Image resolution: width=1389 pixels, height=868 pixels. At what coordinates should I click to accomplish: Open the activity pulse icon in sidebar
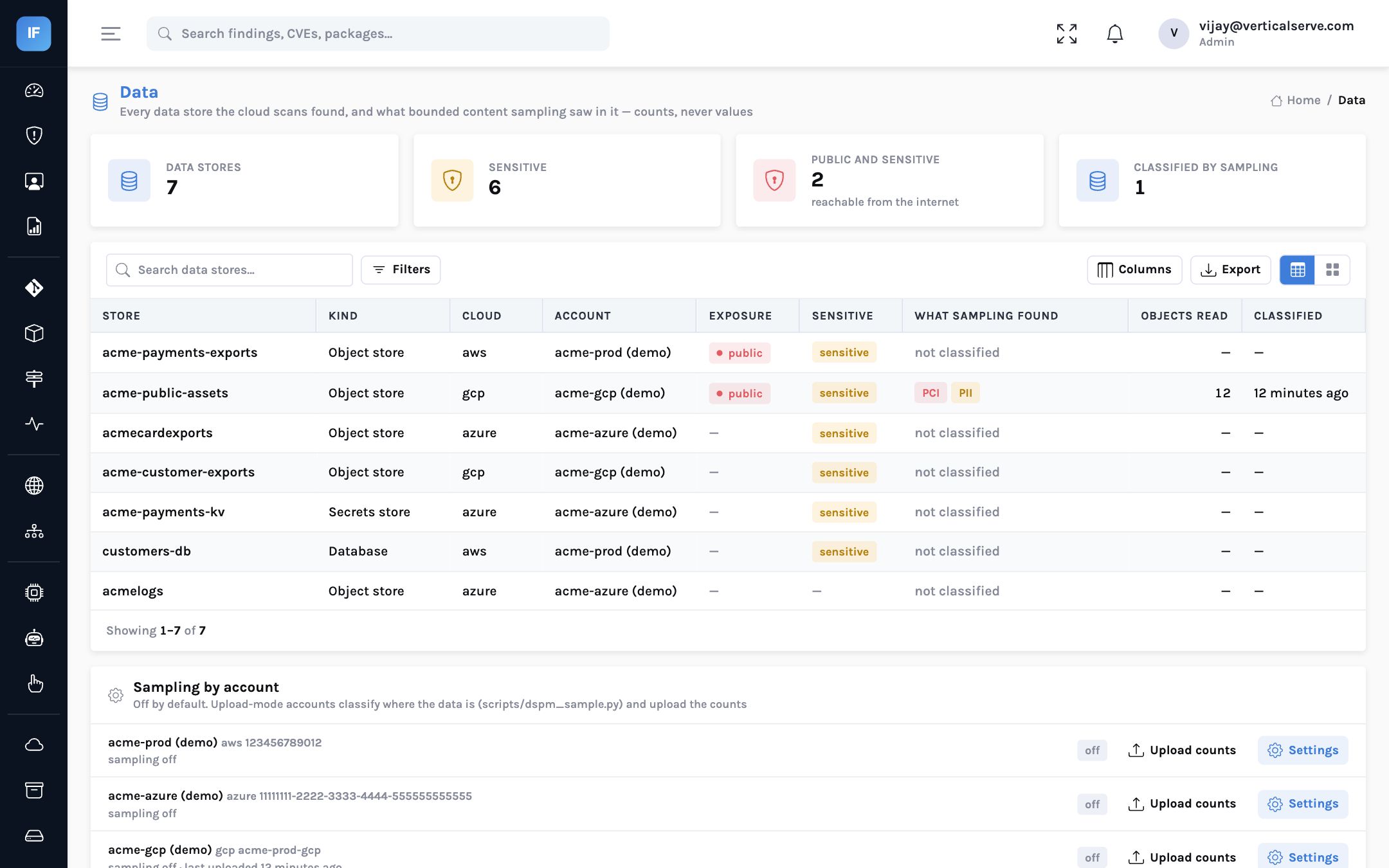pos(34,424)
